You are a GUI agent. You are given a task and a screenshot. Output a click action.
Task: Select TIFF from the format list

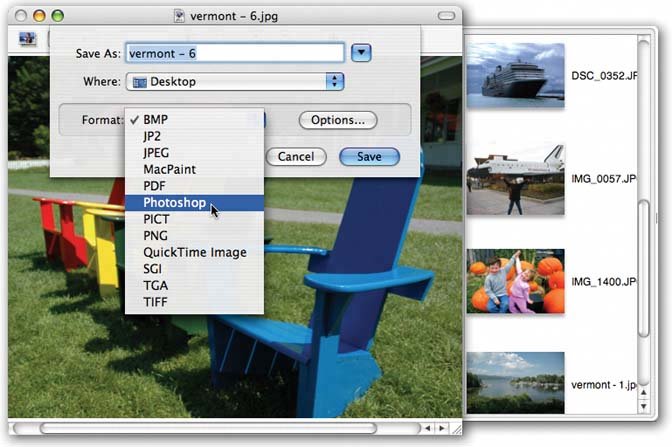[x=155, y=302]
